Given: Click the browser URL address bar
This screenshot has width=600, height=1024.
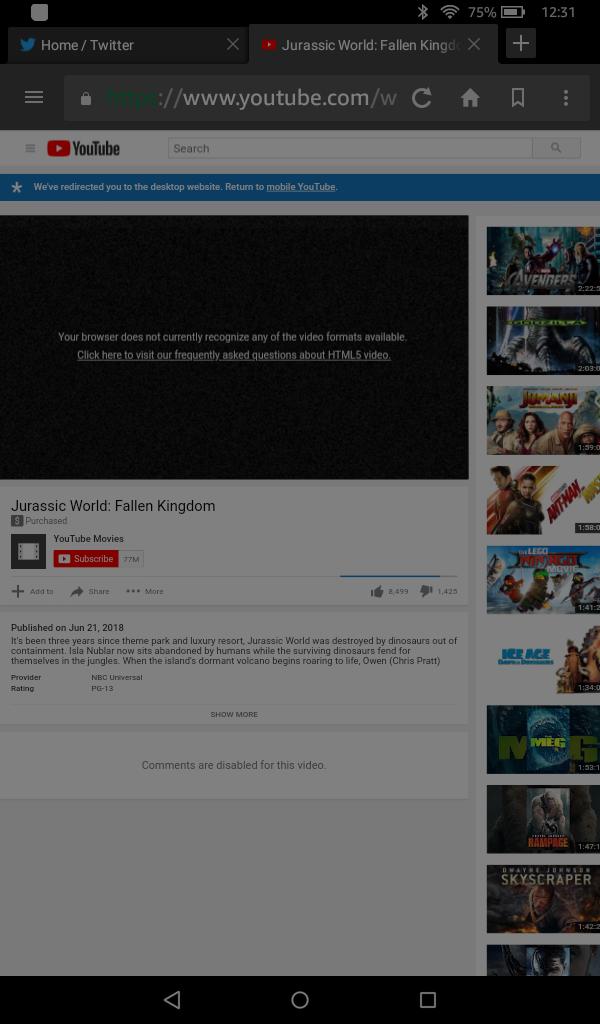Looking at the screenshot, I should pyautogui.click(x=251, y=99).
